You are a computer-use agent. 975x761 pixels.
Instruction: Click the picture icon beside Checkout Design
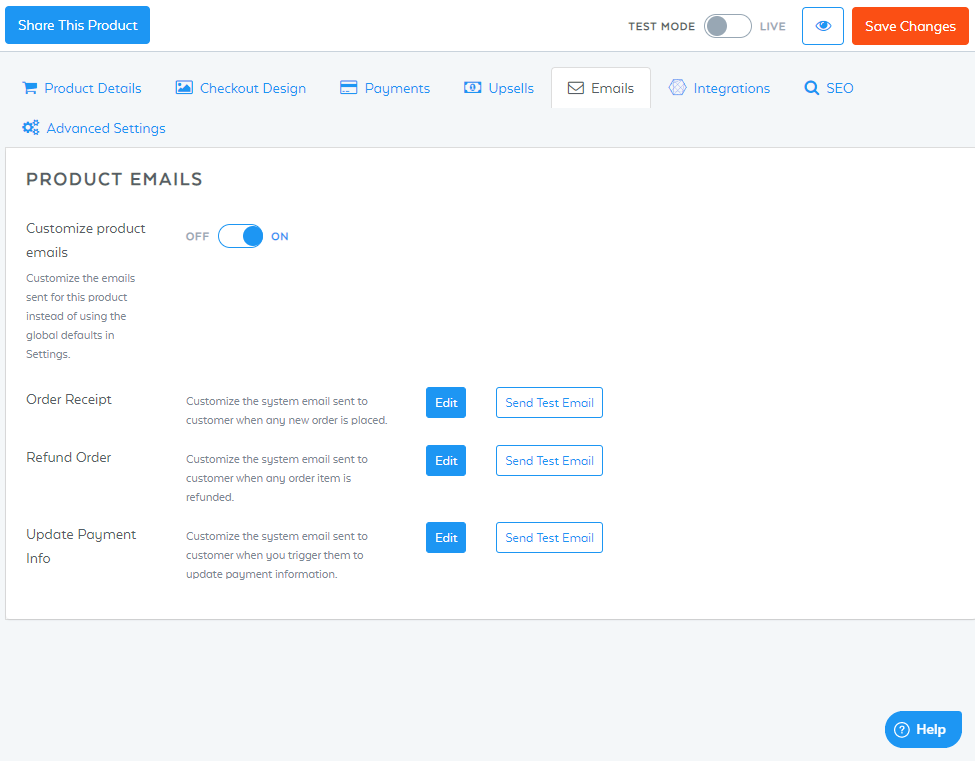point(184,88)
